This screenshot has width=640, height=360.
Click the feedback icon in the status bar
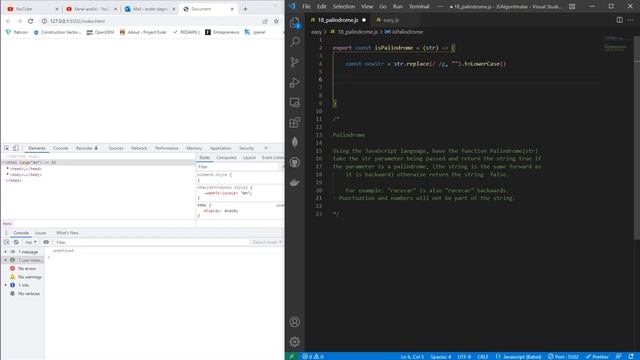tap(618, 356)
